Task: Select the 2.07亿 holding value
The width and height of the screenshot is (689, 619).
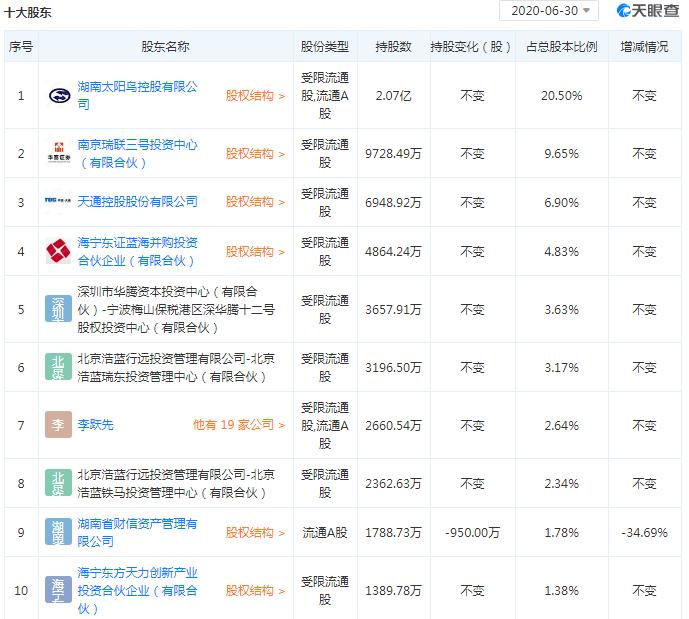Action: (393, 96)
